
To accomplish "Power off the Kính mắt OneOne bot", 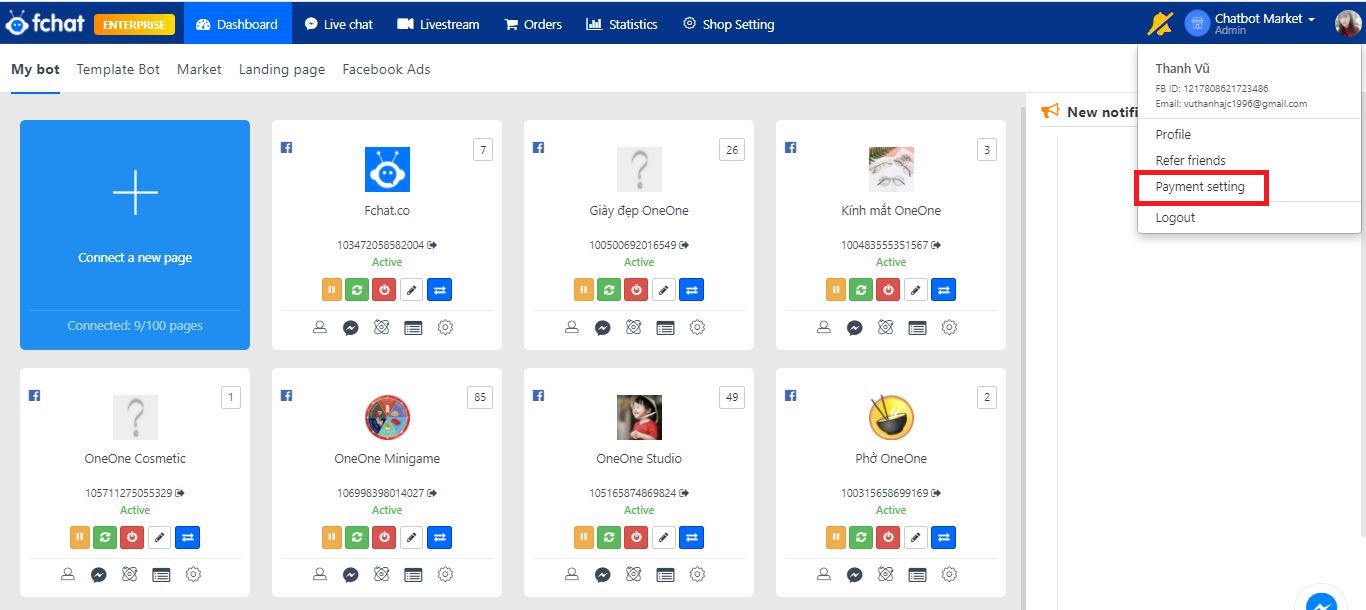I will 890,290.
